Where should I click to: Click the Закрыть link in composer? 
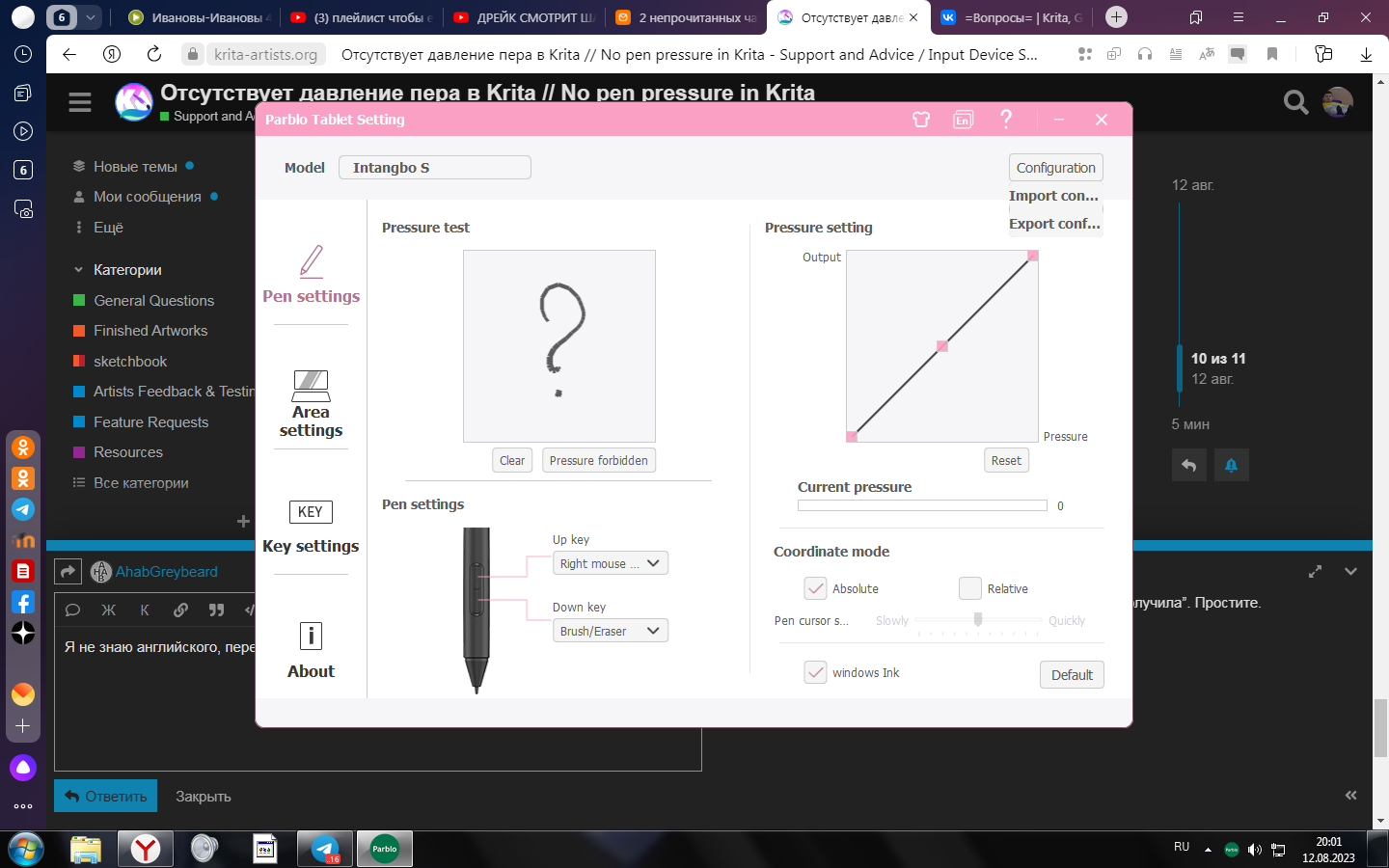pyautogui.click(x=204, y=797)
